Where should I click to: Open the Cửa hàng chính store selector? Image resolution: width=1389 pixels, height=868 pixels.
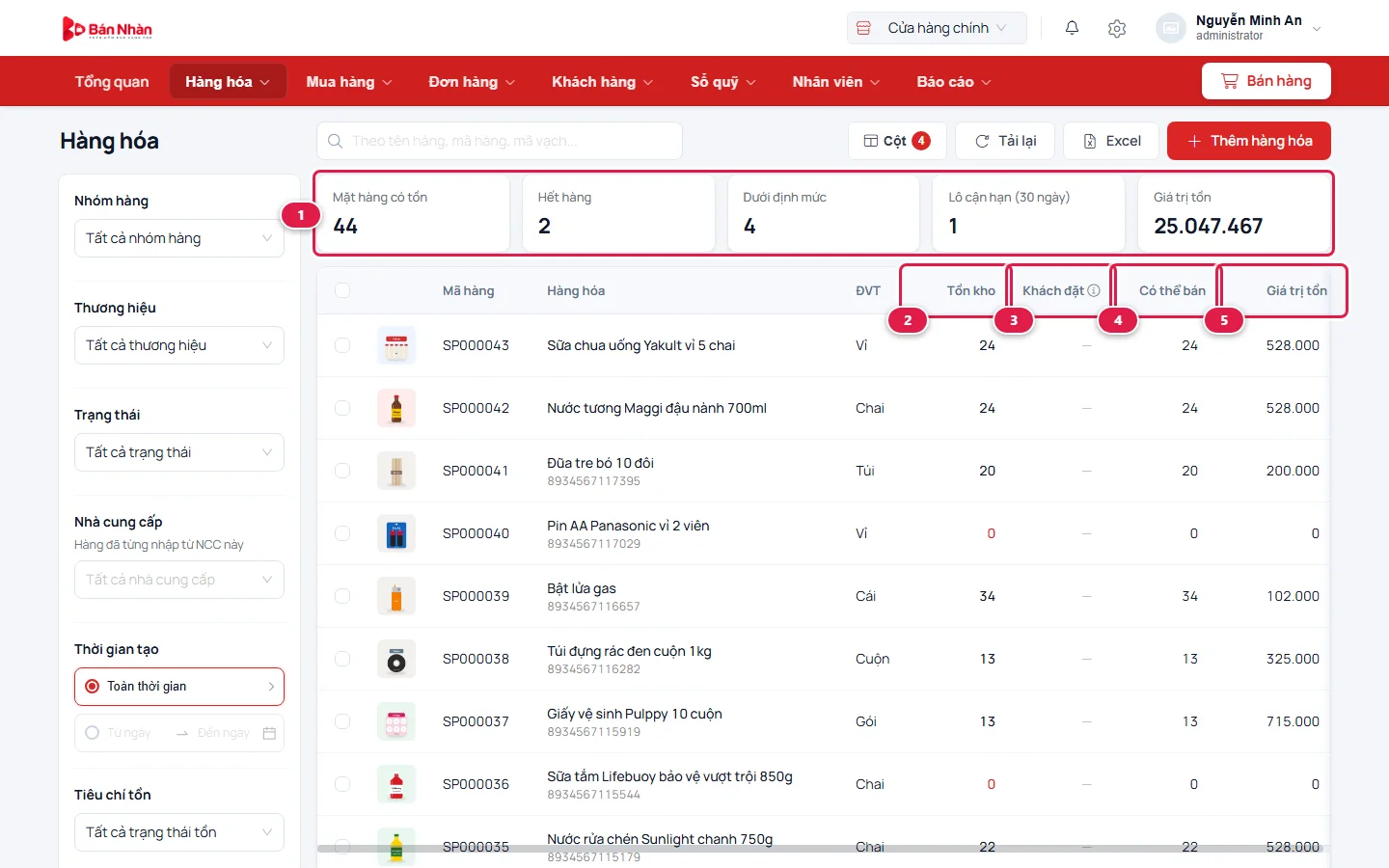[937, 28]
